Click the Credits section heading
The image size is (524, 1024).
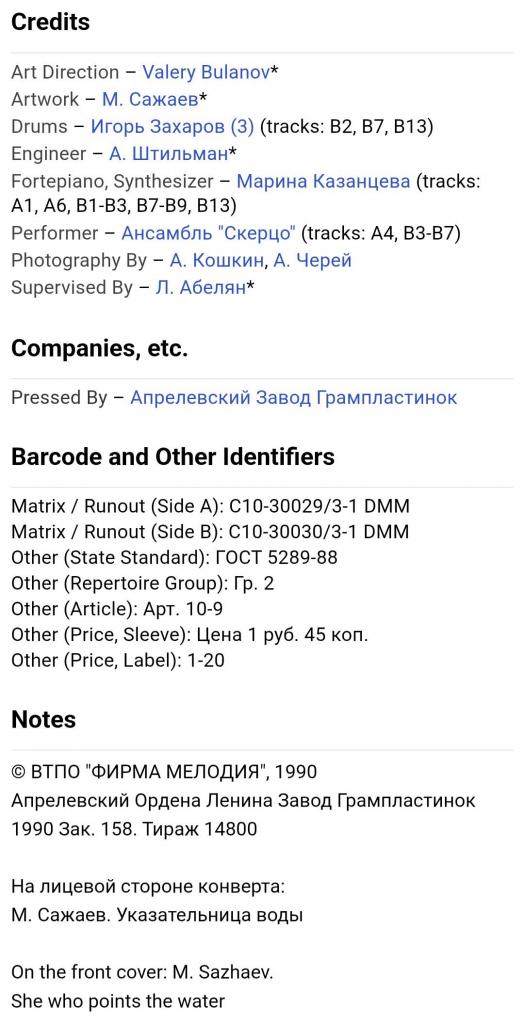tap(50, 22)
